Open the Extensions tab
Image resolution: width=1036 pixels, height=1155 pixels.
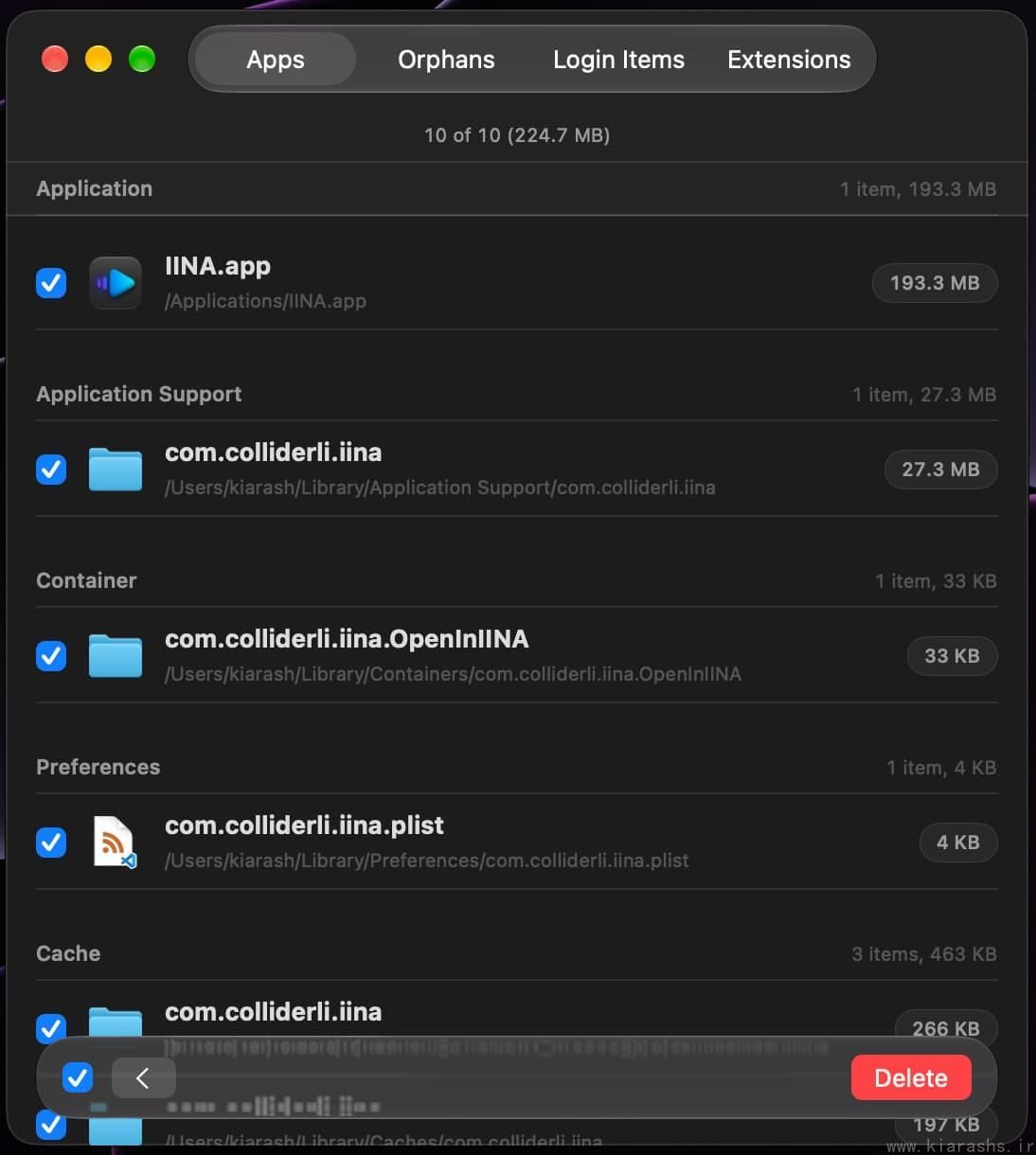tap(789, 59)
